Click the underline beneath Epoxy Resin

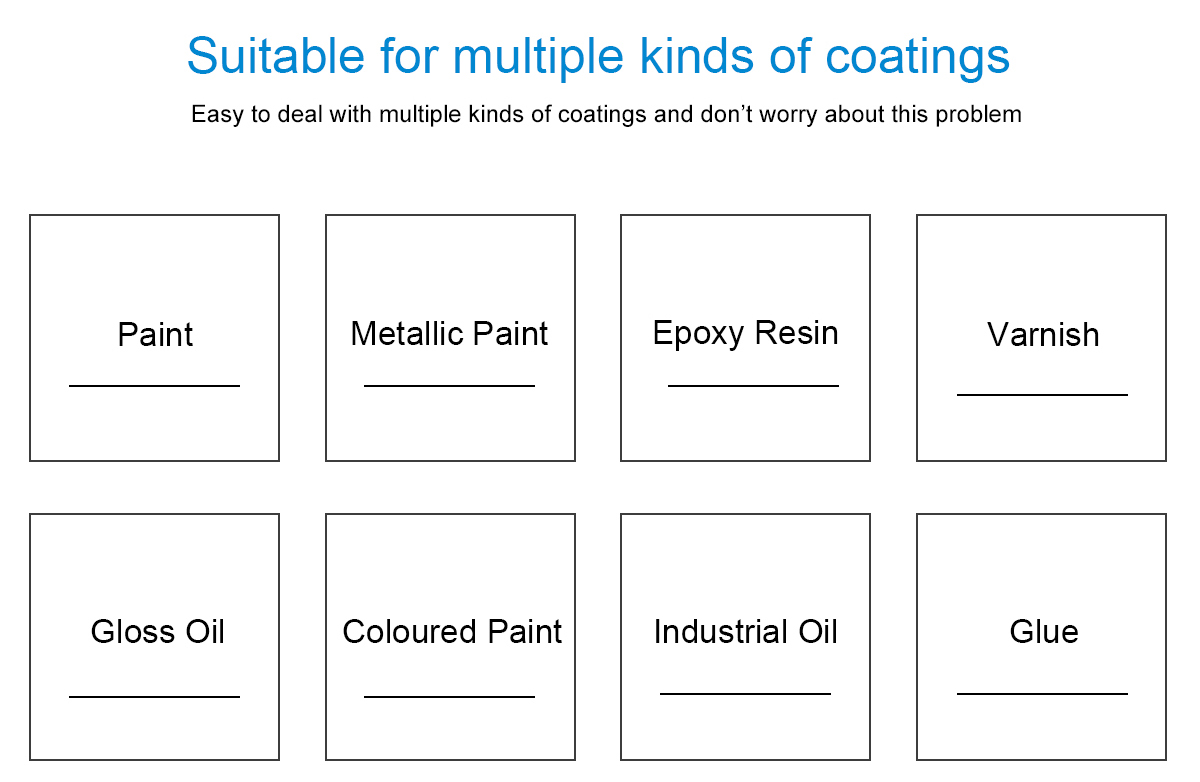pyautogui.click(x=753, y=385)
